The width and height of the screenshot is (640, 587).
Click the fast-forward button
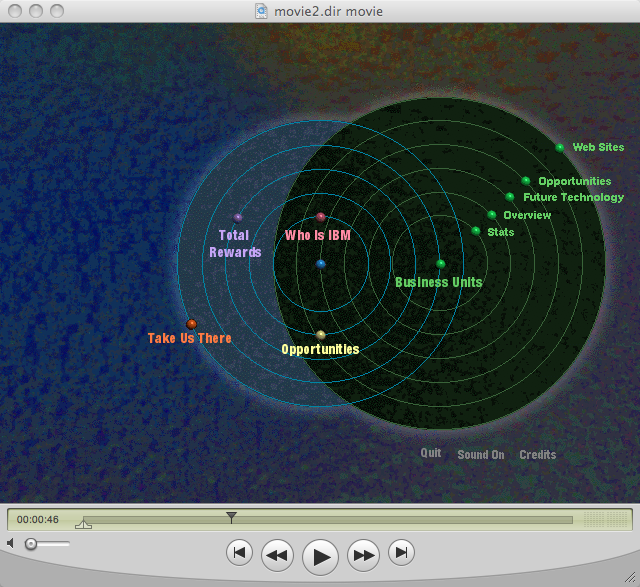364,555
